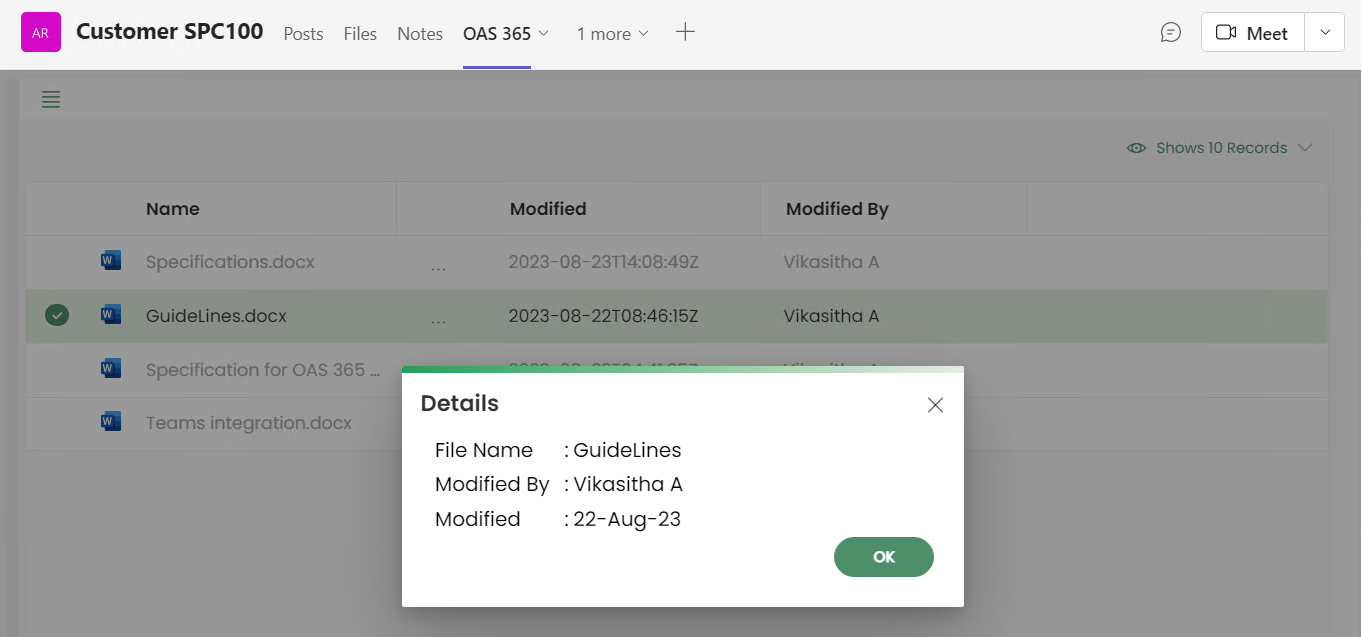Open the hamburger menu icon
The height and width of the screenshot is (637, 1362).
[51, 99]
